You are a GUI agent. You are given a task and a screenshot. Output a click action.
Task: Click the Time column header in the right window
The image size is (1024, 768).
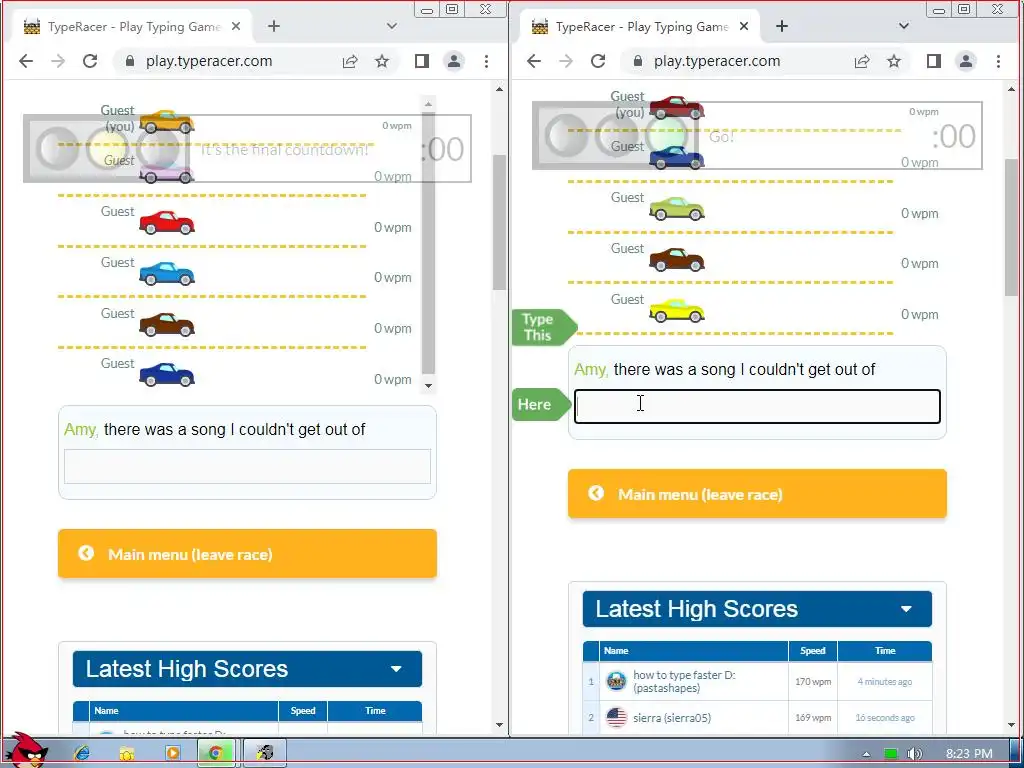pyautogui.click(x=885, y=650)
